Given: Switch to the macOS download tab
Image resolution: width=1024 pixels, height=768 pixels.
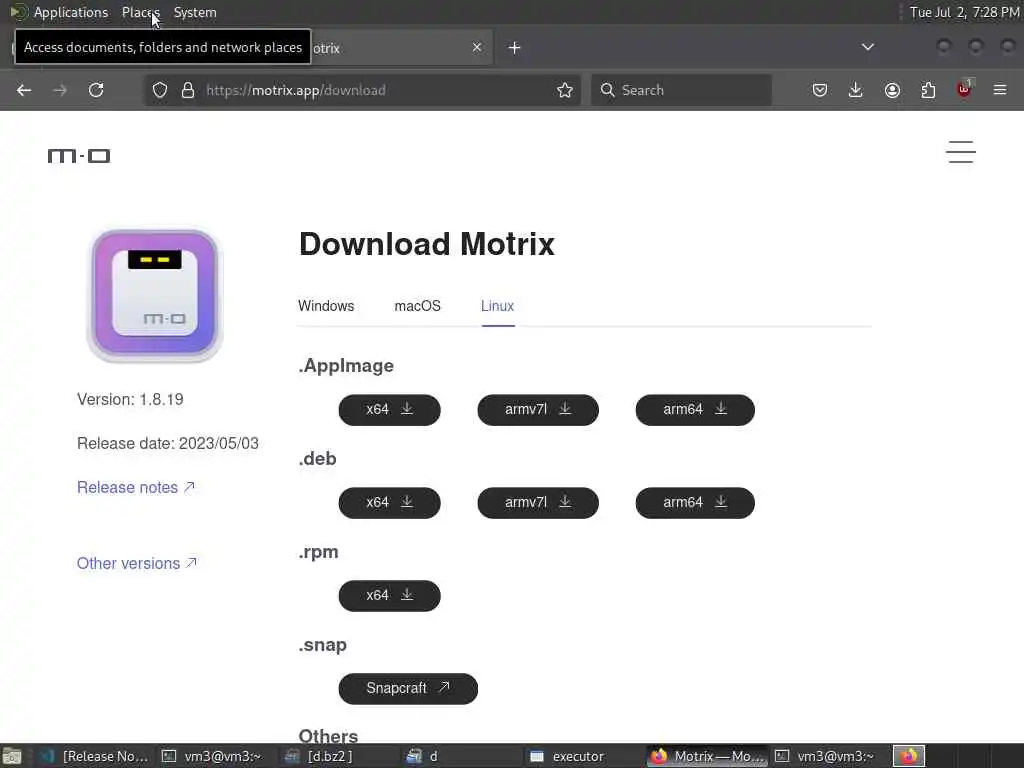Looking at the screenshot, I should pyautogui.click(x=417, y=306).
